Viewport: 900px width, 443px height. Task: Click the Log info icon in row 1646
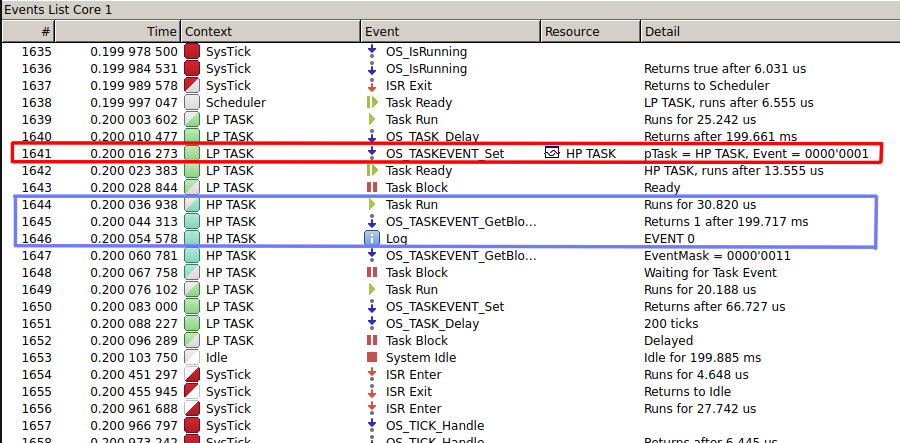tap(372, 238)
